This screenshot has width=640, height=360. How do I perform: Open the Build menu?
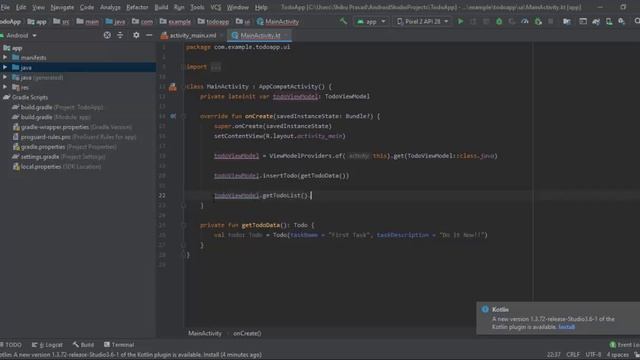click(x=161, y=7)
